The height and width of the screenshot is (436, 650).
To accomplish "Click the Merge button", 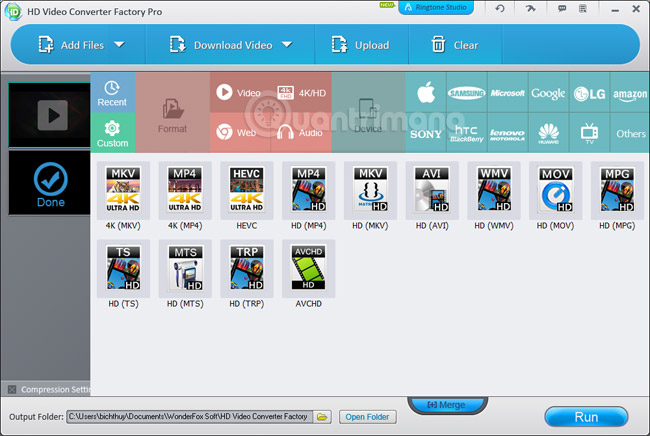I will pyautogui.click(x=446, y=405).
